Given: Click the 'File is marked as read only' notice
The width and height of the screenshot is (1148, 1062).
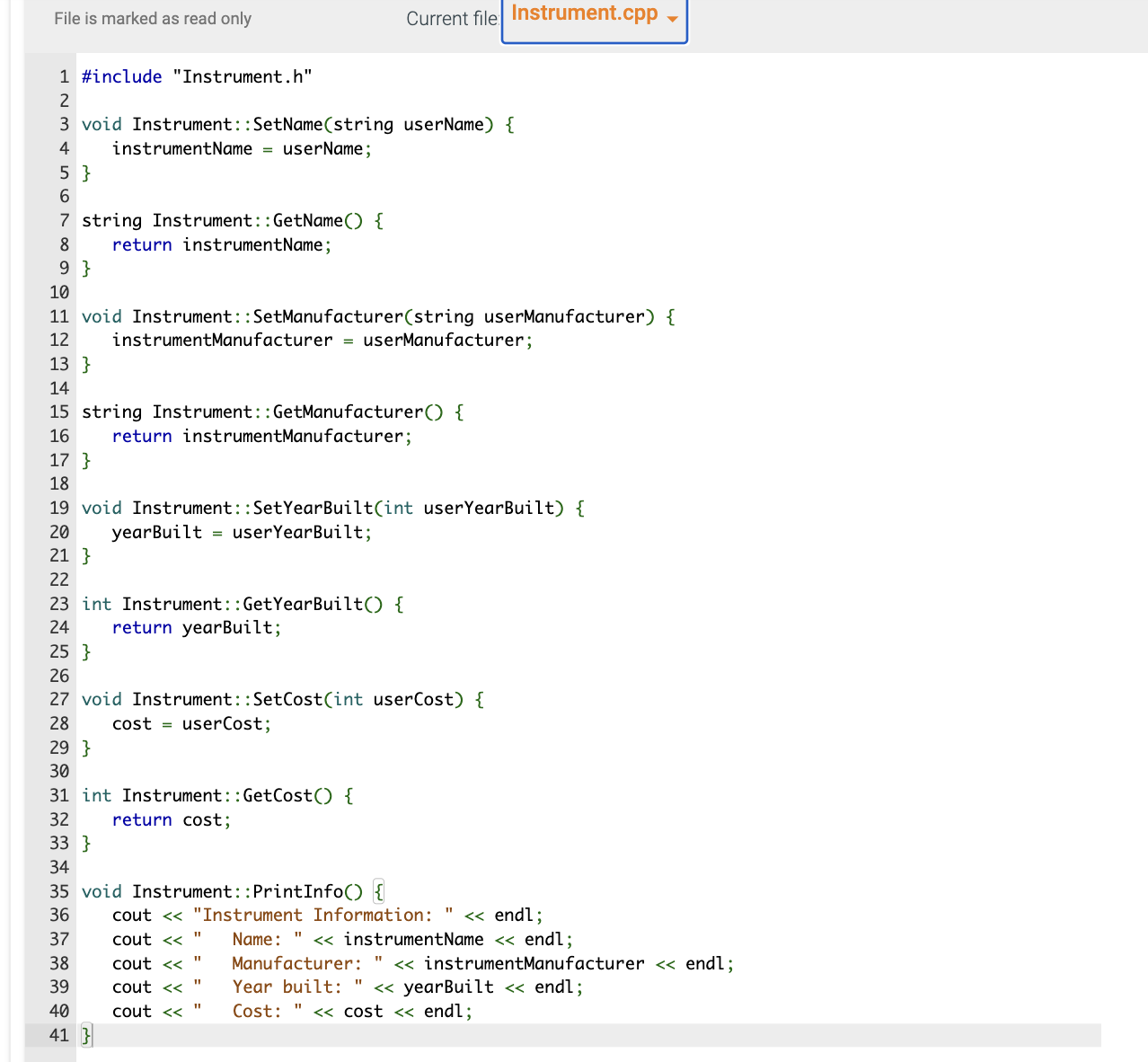Looking at the screenshot, I should (x=152, y=18).
